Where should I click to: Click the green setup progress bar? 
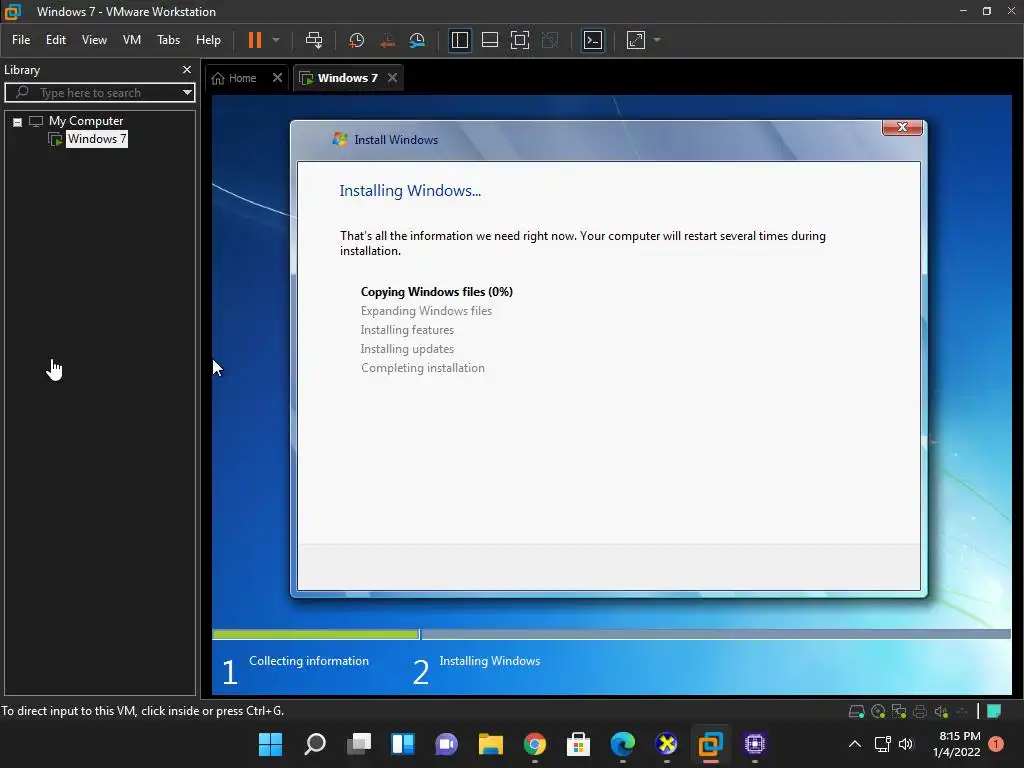coord(315,634)
